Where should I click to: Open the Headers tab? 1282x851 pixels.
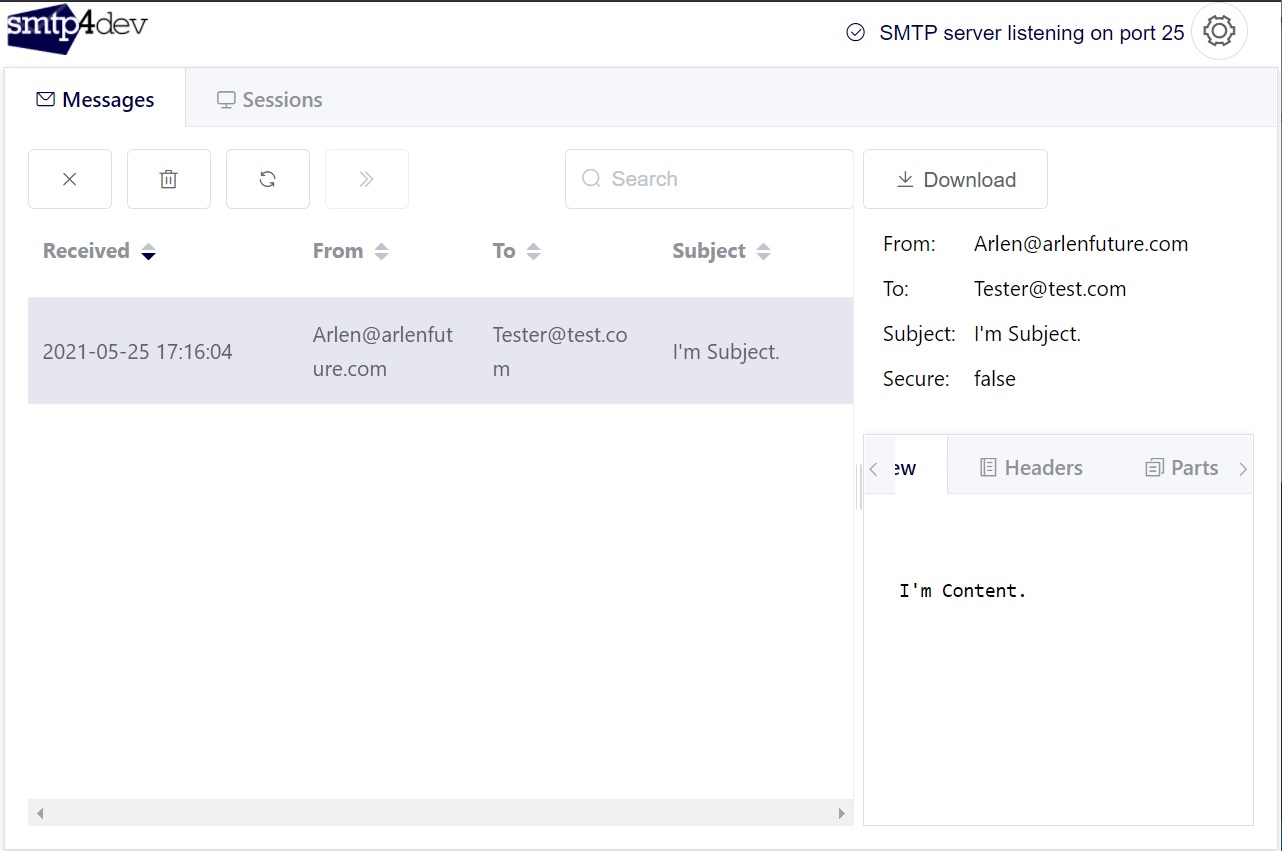click(1031, 466)
